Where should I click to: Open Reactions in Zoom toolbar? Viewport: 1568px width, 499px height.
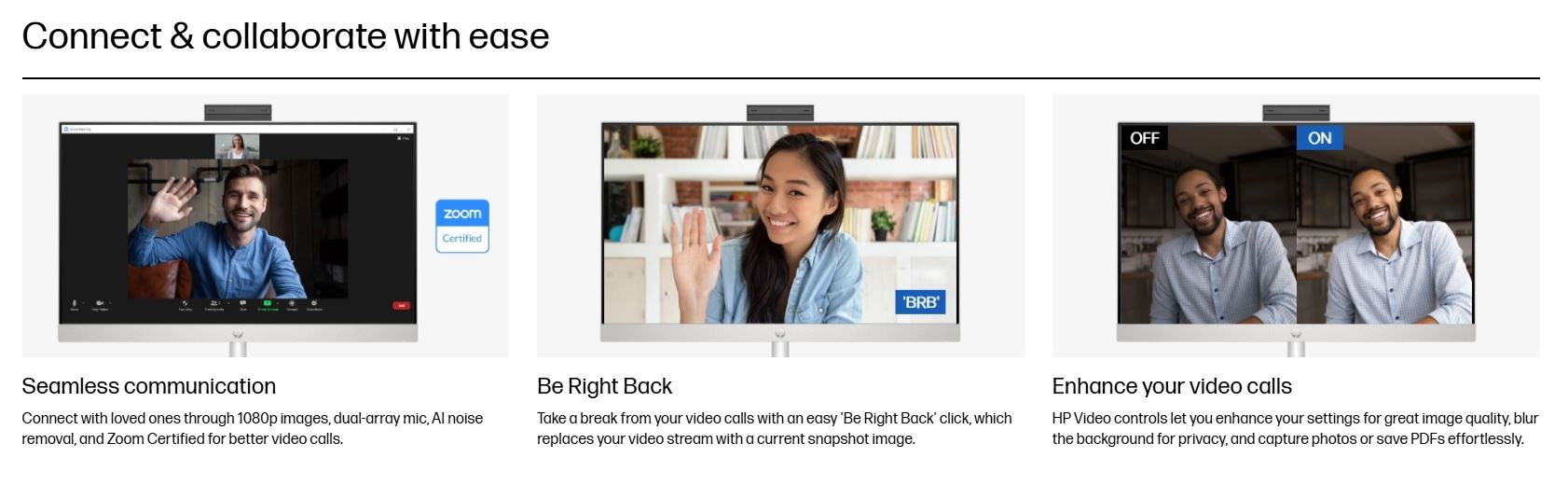point(314,304)
